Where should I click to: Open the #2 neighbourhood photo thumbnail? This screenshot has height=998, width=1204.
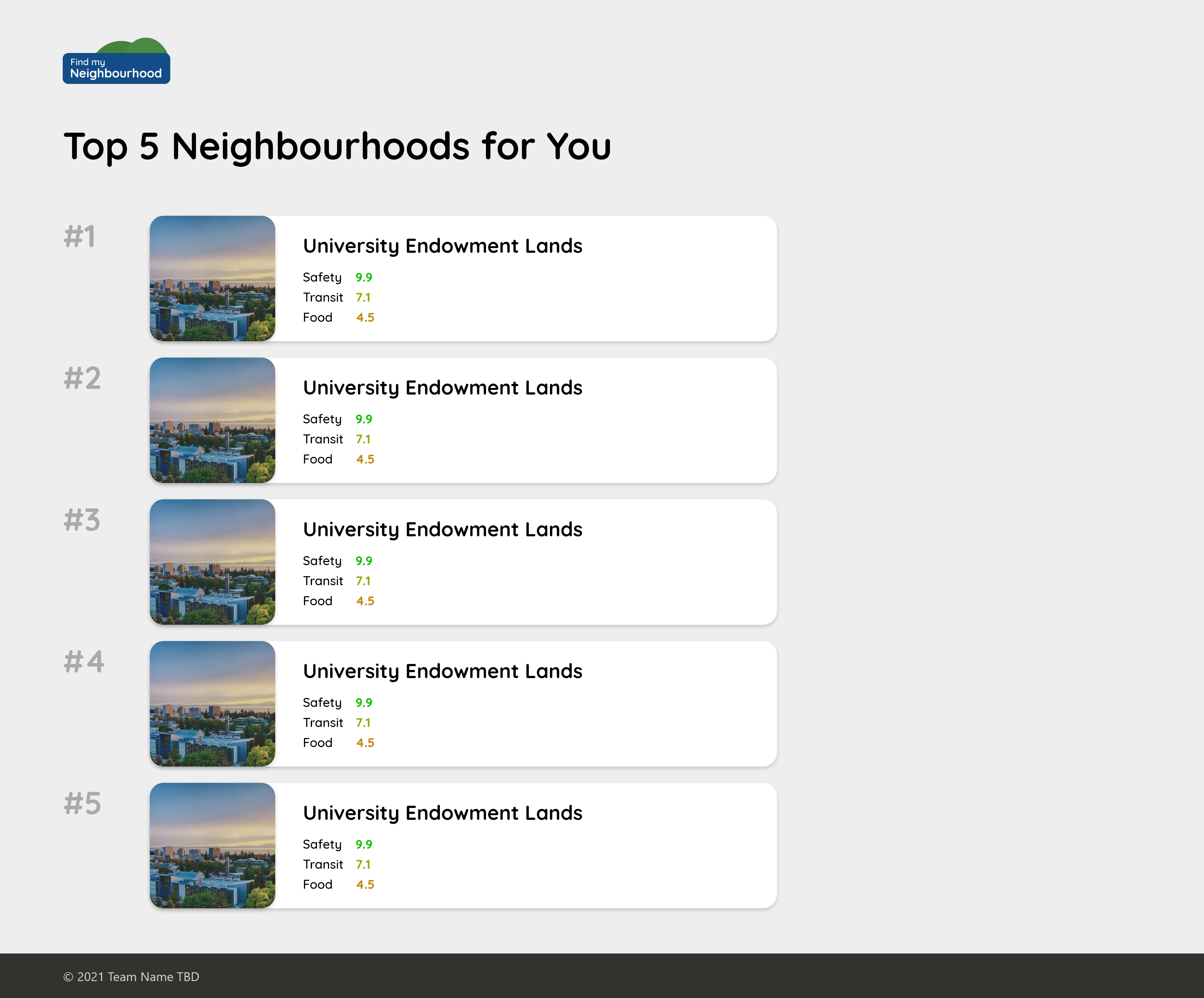(212, 420)
